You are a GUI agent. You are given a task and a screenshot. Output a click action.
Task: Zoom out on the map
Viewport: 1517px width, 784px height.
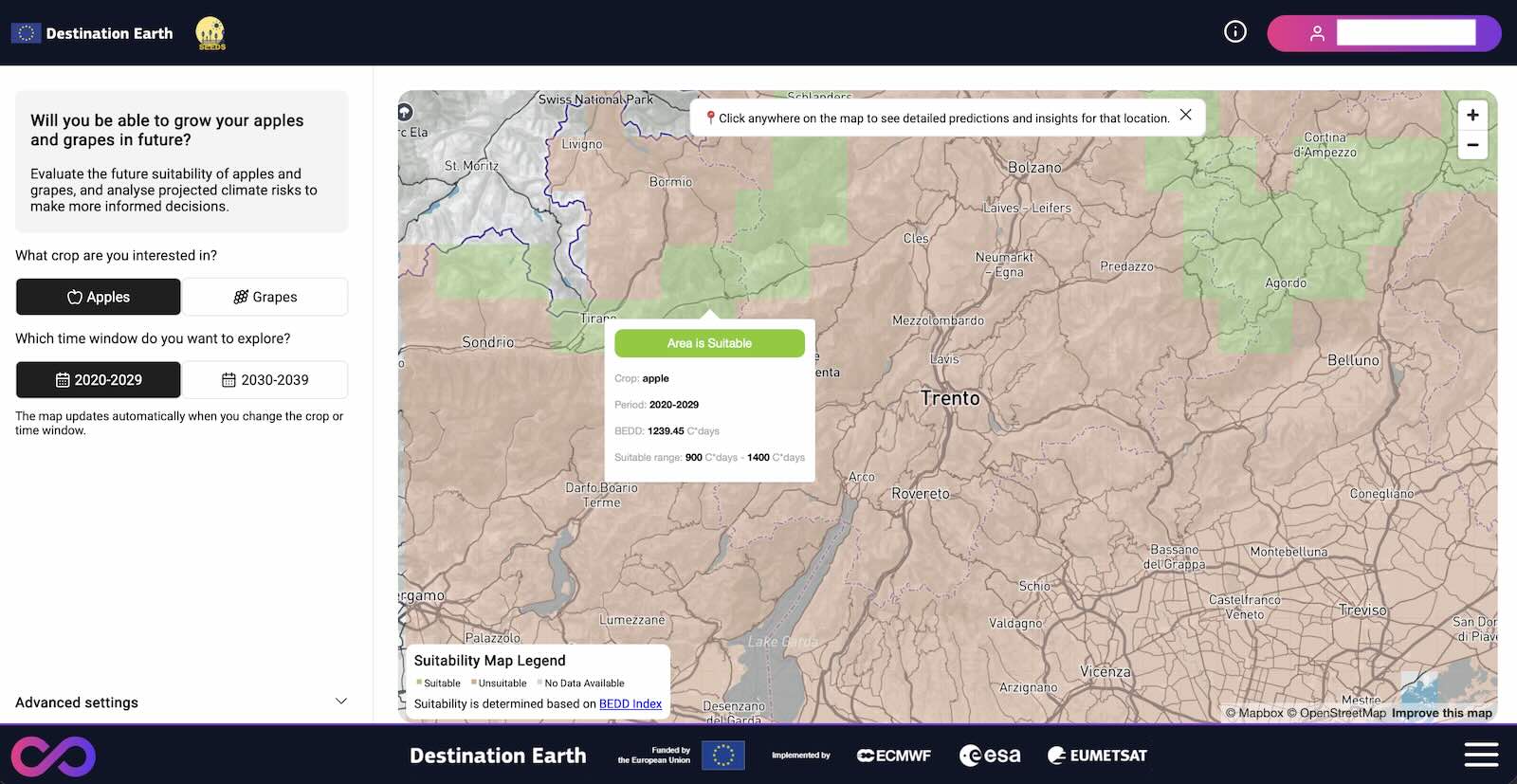tap(1472, 145)
